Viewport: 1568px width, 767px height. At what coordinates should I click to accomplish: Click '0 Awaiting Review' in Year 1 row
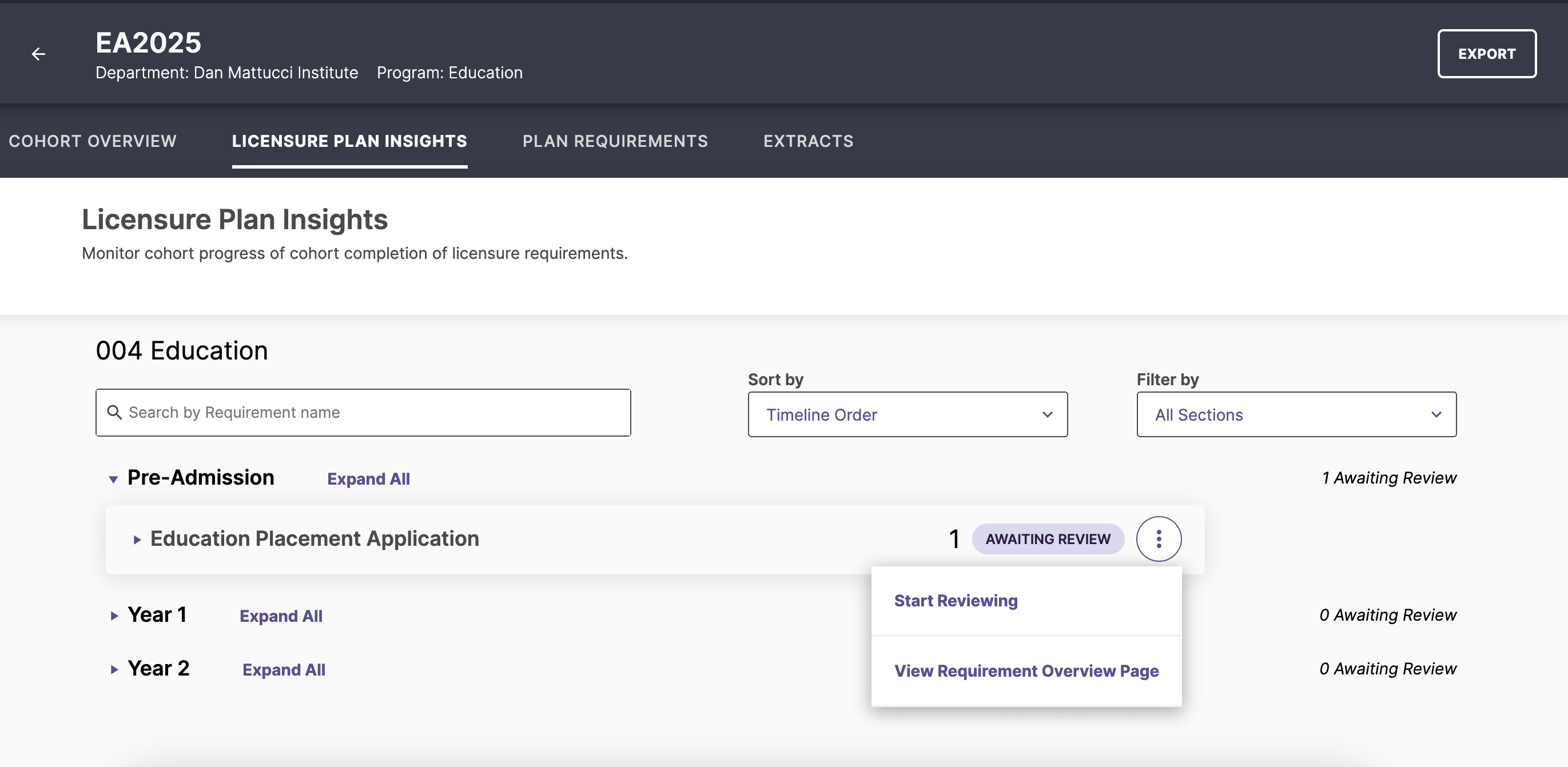coord(1388,615)
